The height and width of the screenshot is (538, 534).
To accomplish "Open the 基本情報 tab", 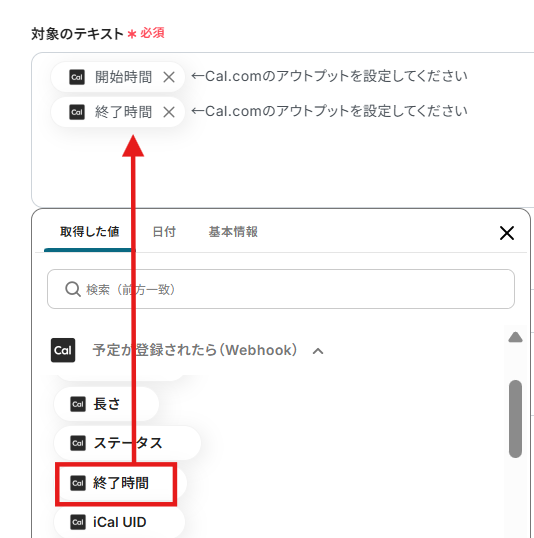I will [x=233, y=232].
